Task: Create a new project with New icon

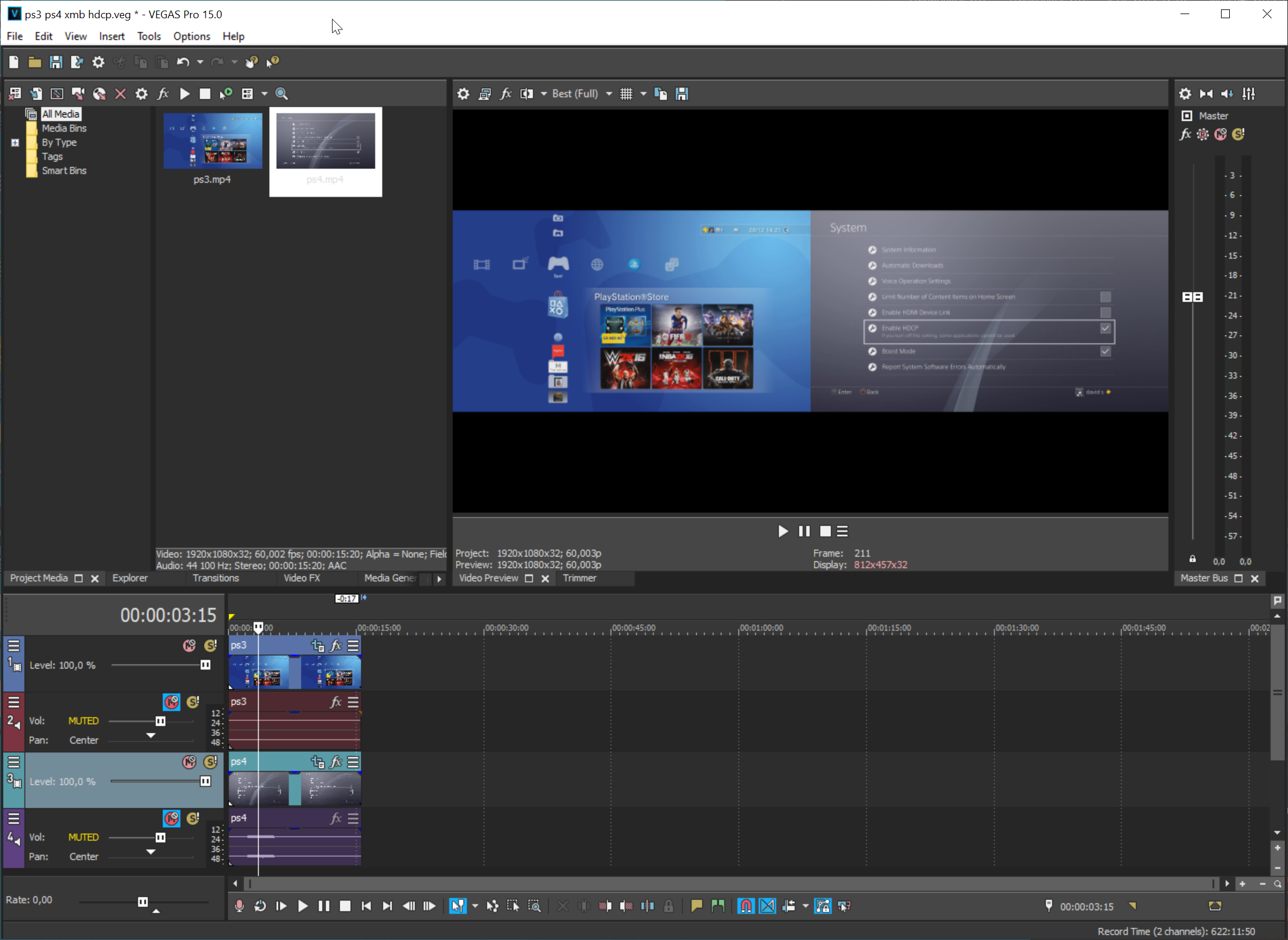Action: click(14, 62)
